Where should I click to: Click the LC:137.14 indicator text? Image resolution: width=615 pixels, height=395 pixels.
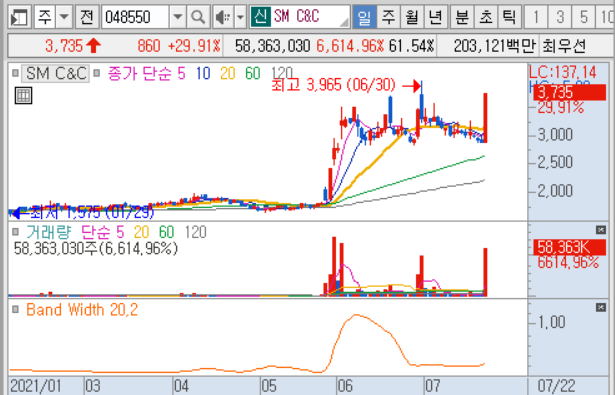click(x=562, y=72)
